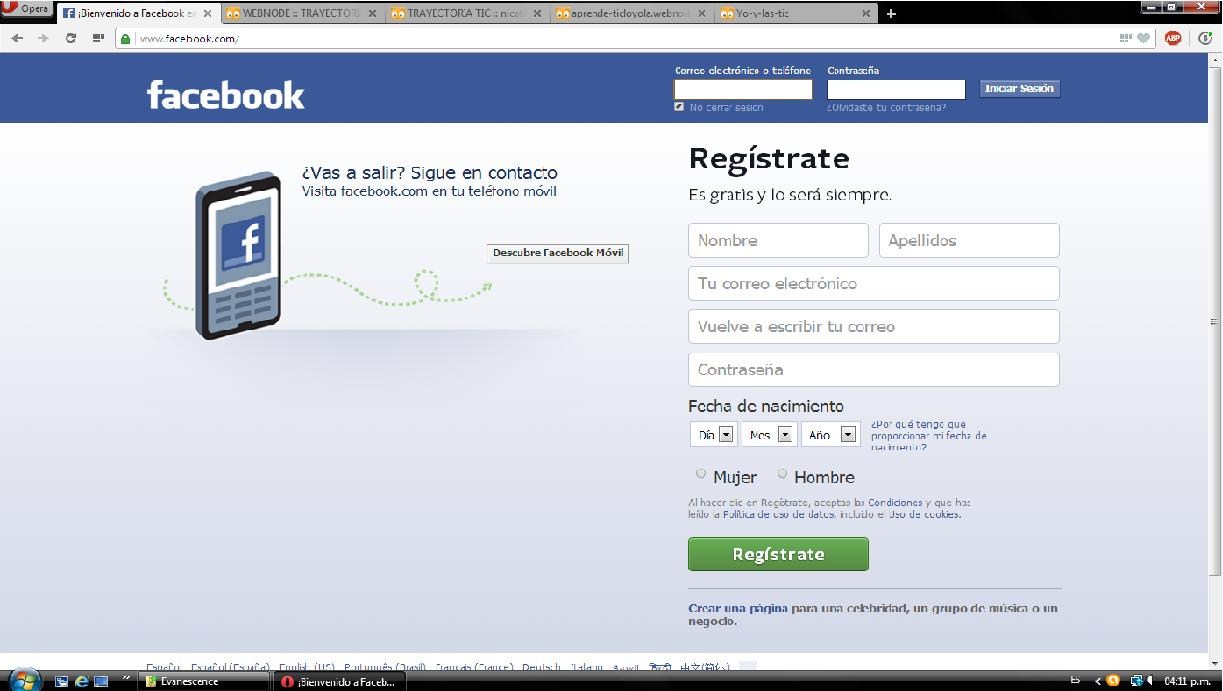Click the Iniciar Sesión button
Screen dimensions: 1223x691
click(x=1019, y=88)
